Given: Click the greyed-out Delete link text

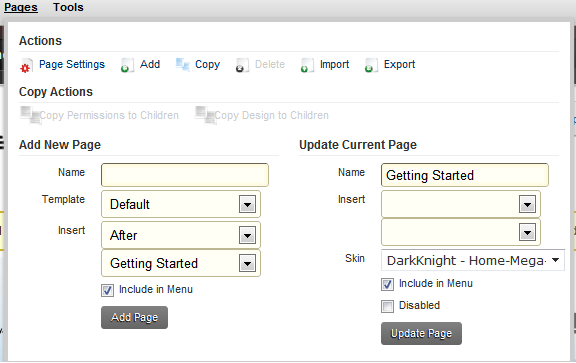Looking at the screenshot, I should coord(270,64).
